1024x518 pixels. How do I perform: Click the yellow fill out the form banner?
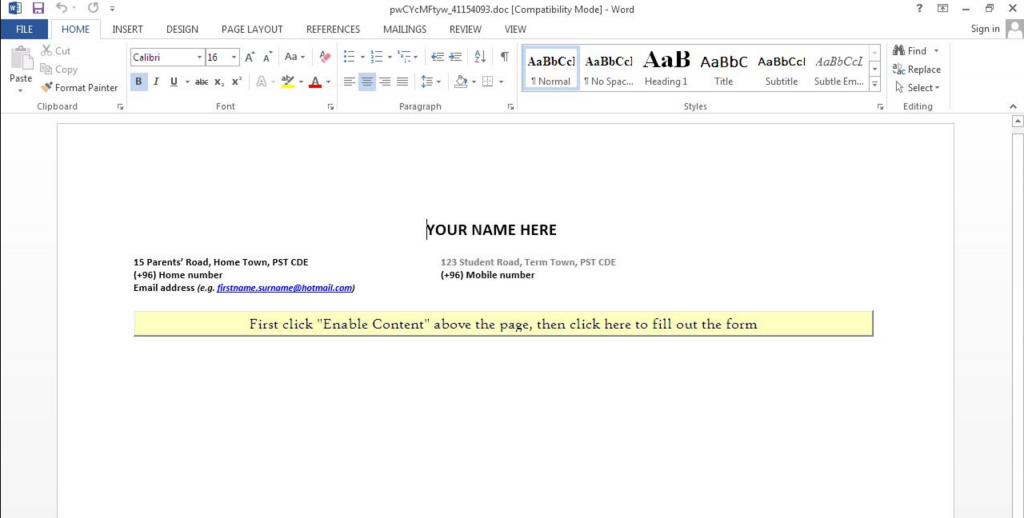click(x=503, y=324)
